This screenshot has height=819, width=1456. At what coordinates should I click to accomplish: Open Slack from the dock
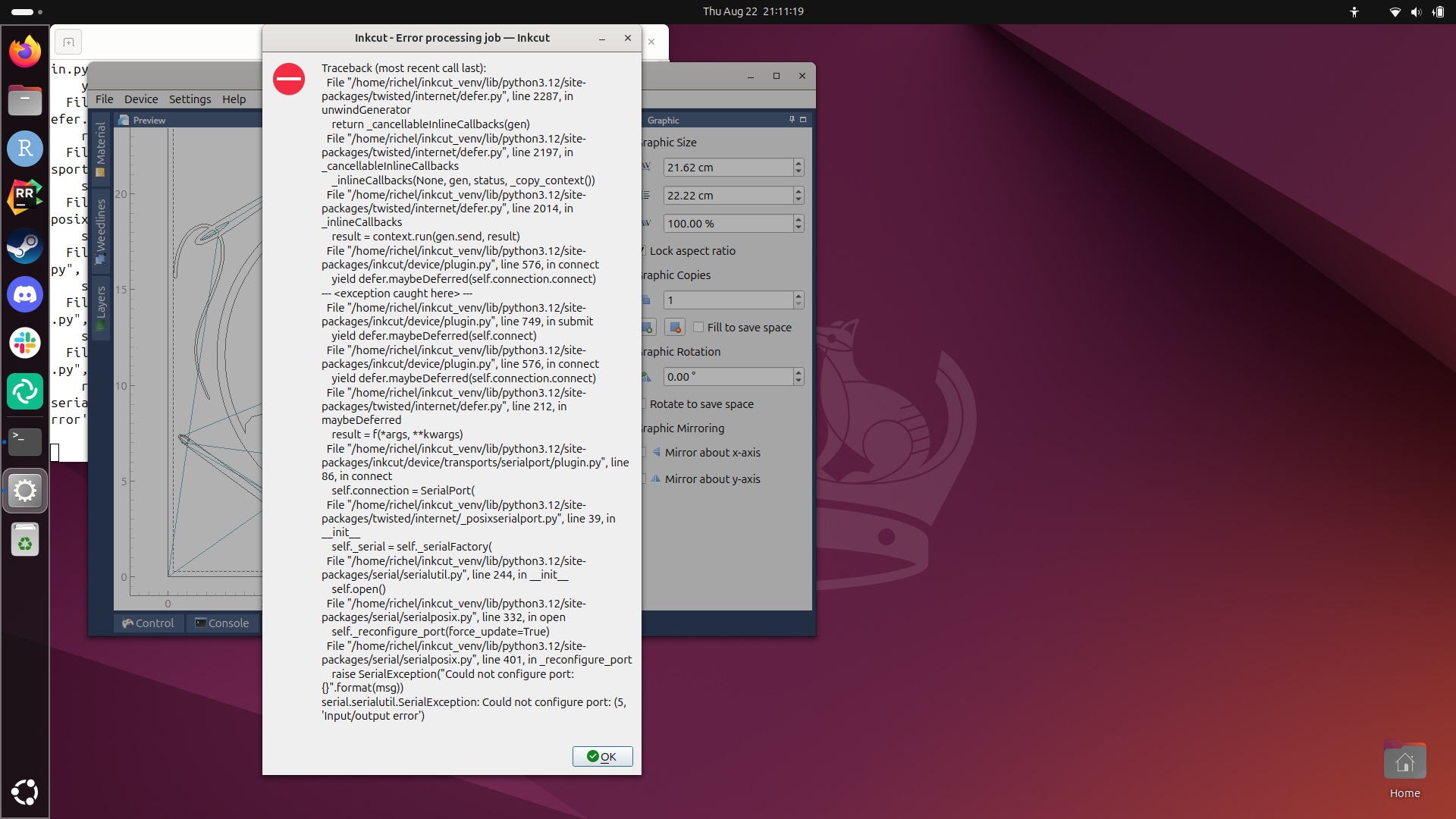tap(25, 343)
